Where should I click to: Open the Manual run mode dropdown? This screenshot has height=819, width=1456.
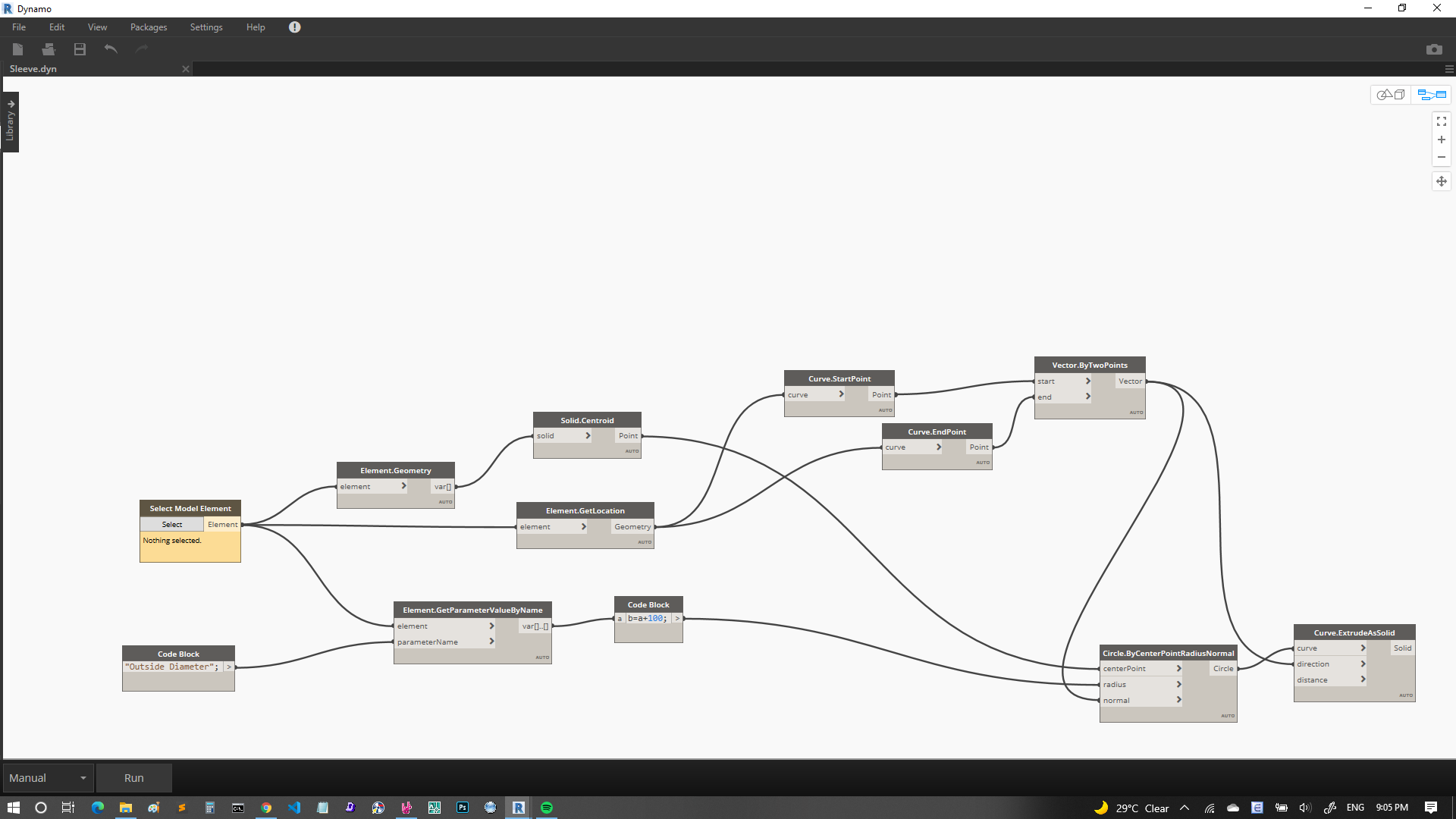coord(48,778)
